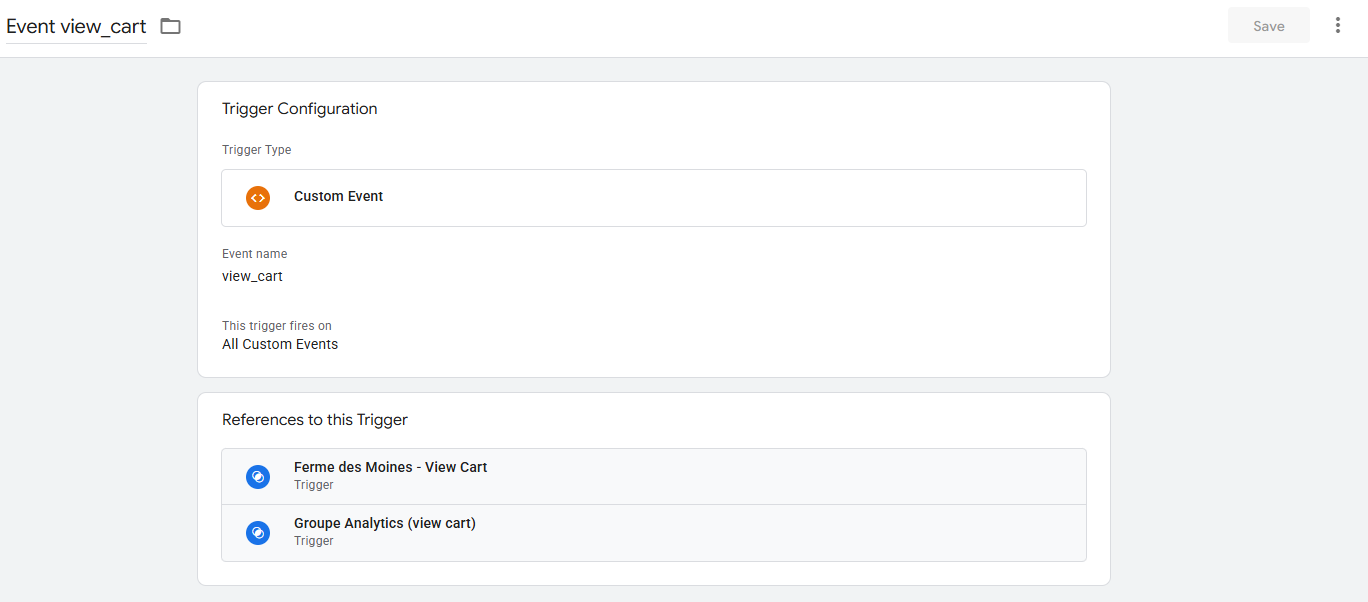The height and width of the screenshot is (602, 1368).
Task: Click 'Trigger' subtitle under Groupe Analytics
Action: pyautogui.click(x=314, y=541)
